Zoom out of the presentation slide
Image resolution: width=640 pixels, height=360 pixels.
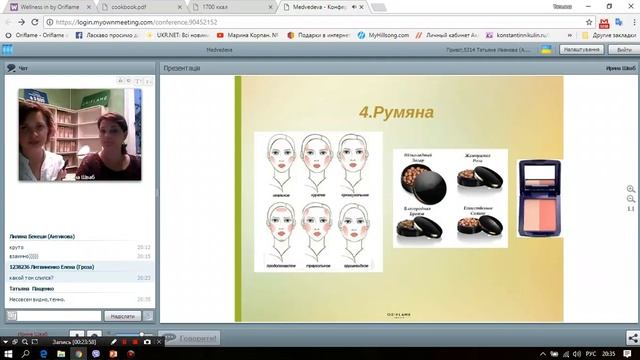point(631,199)
